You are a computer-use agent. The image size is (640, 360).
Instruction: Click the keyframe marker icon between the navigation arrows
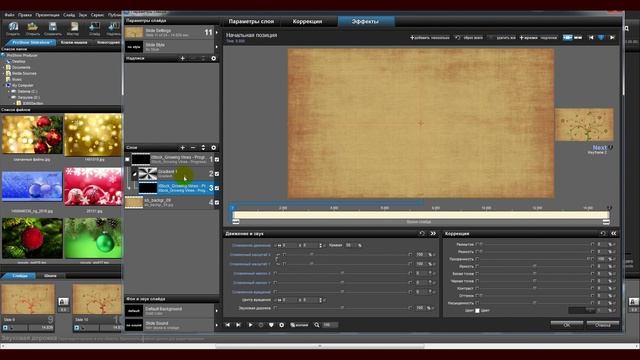tap(601, 38)
